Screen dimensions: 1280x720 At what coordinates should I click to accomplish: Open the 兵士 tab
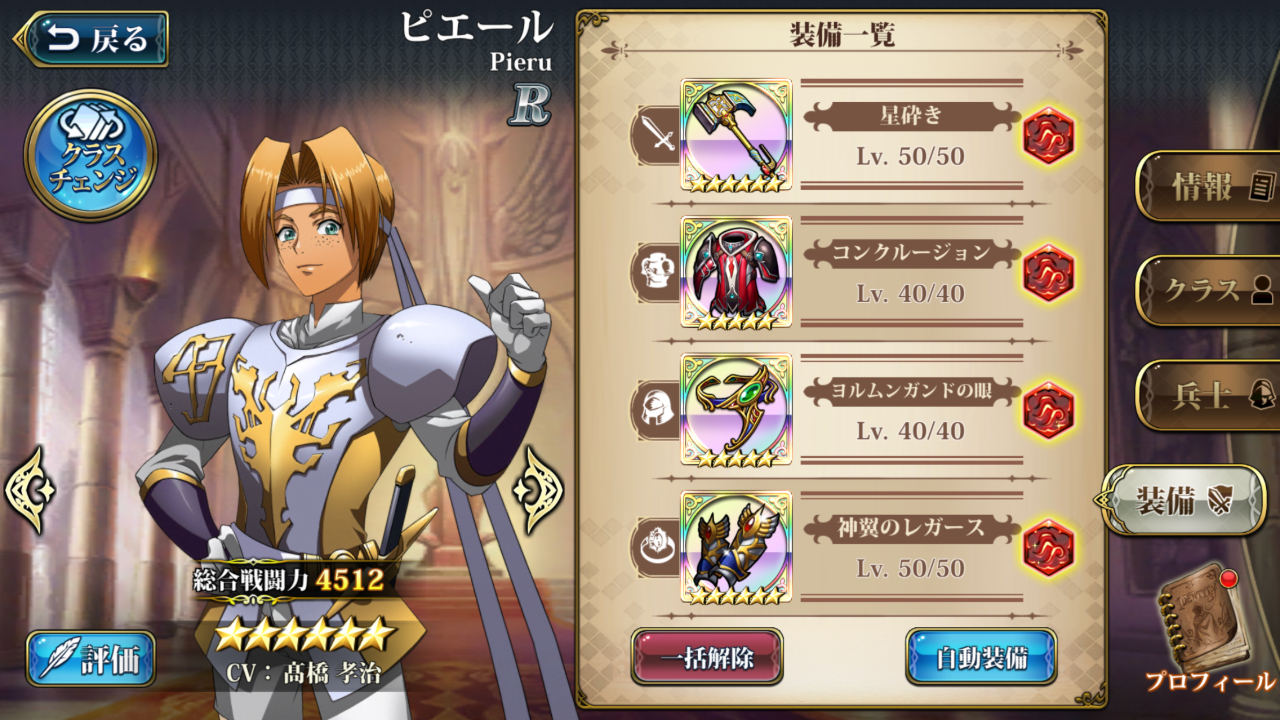1210,395
